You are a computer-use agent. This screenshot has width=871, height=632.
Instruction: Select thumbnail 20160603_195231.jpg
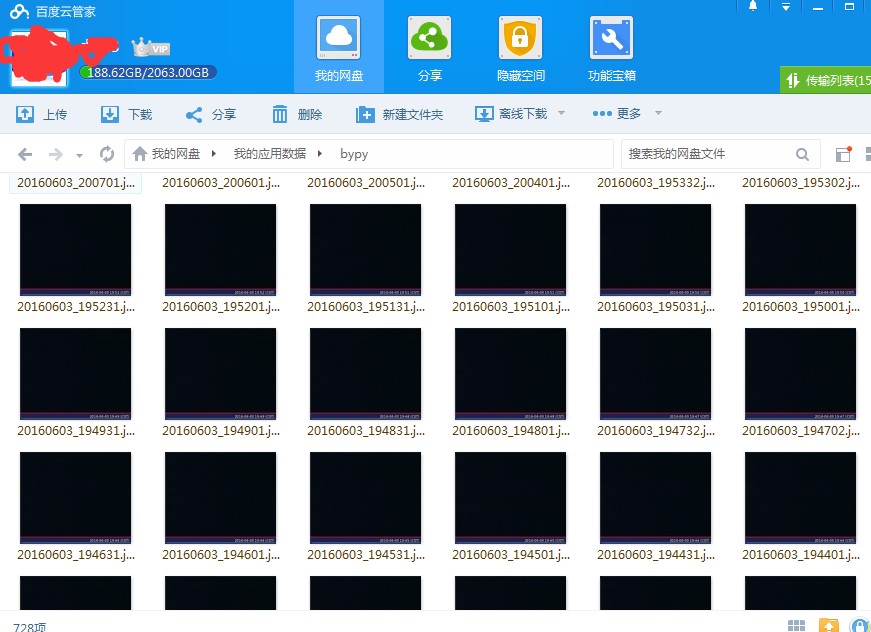(76, 250)
